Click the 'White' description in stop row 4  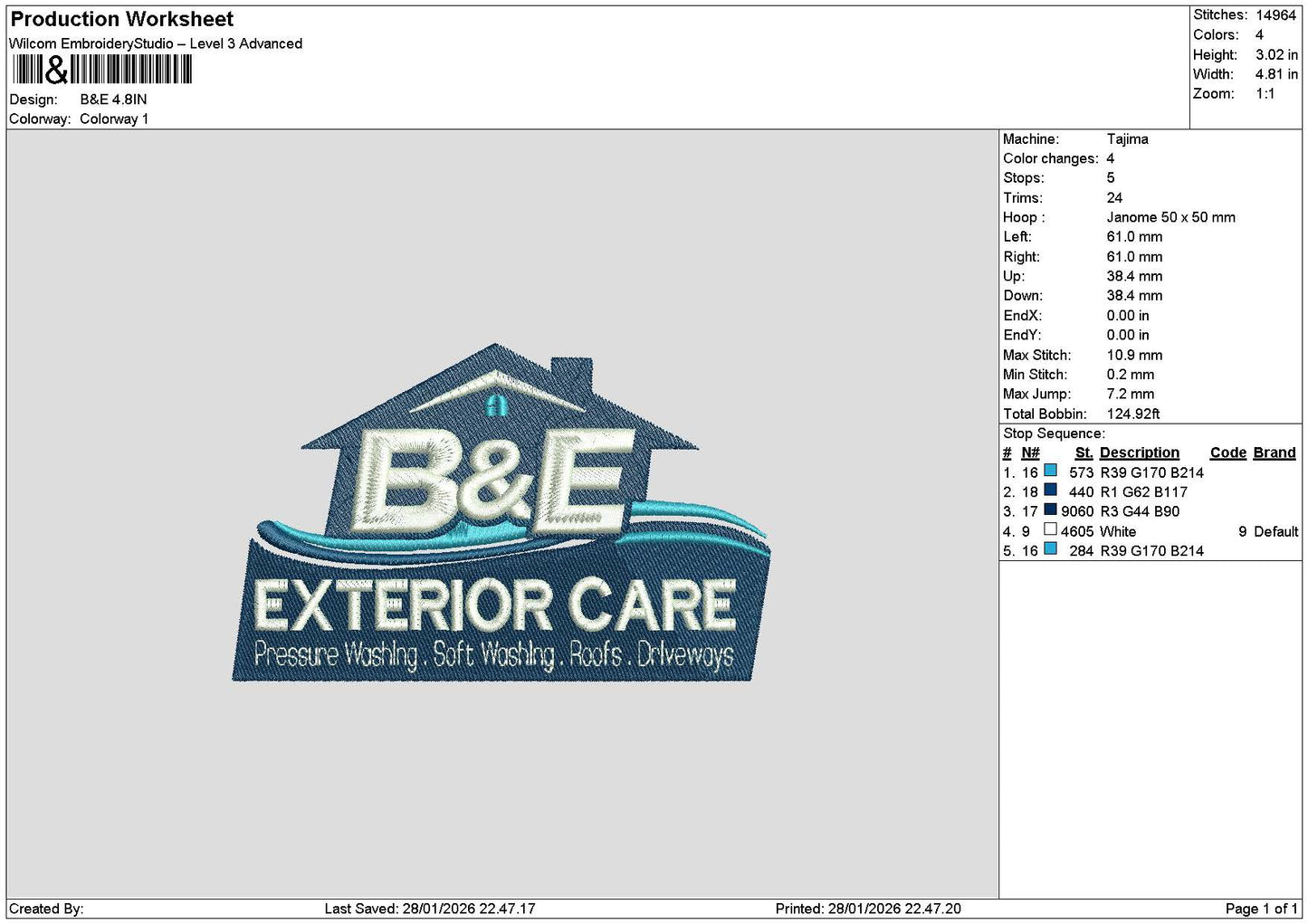click(1118, 531)
